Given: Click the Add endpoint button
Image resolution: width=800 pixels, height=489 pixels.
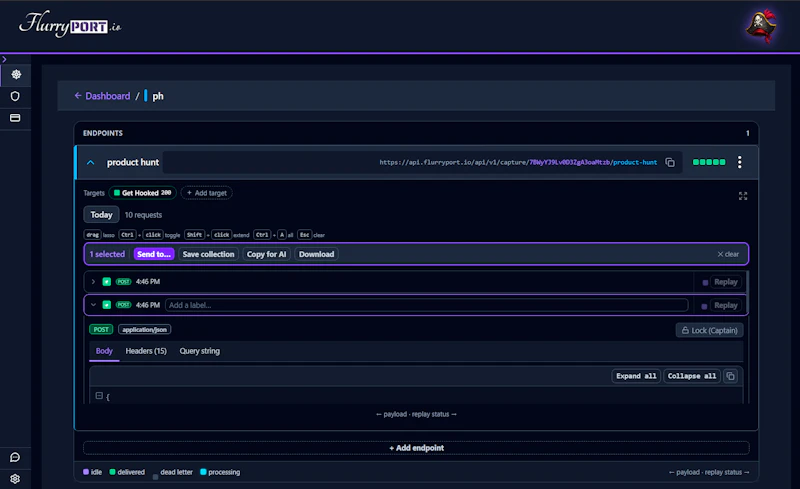Looking at the screenshot, I should [x=416, y=448].
